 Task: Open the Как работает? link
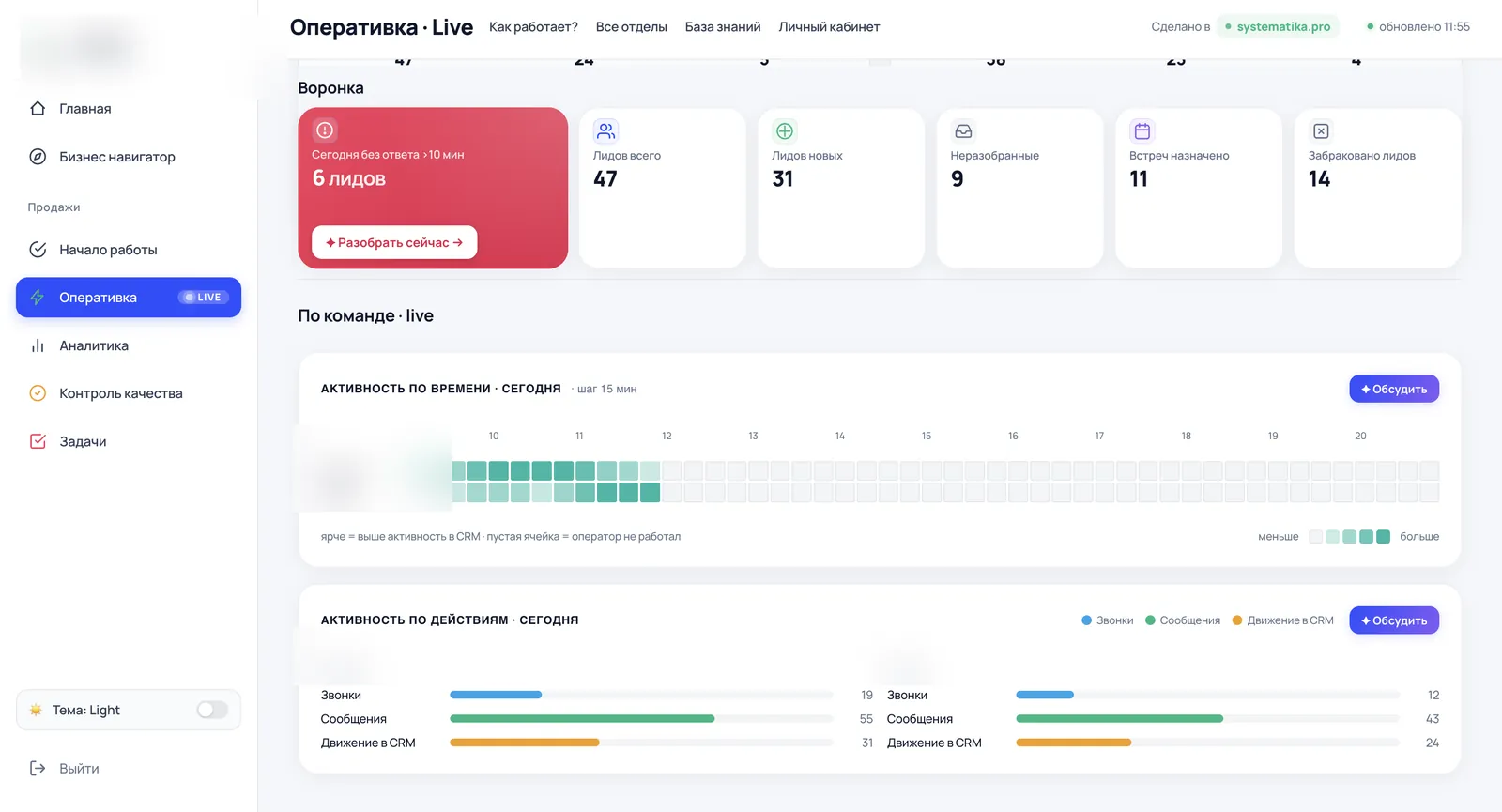pos(533,26)
